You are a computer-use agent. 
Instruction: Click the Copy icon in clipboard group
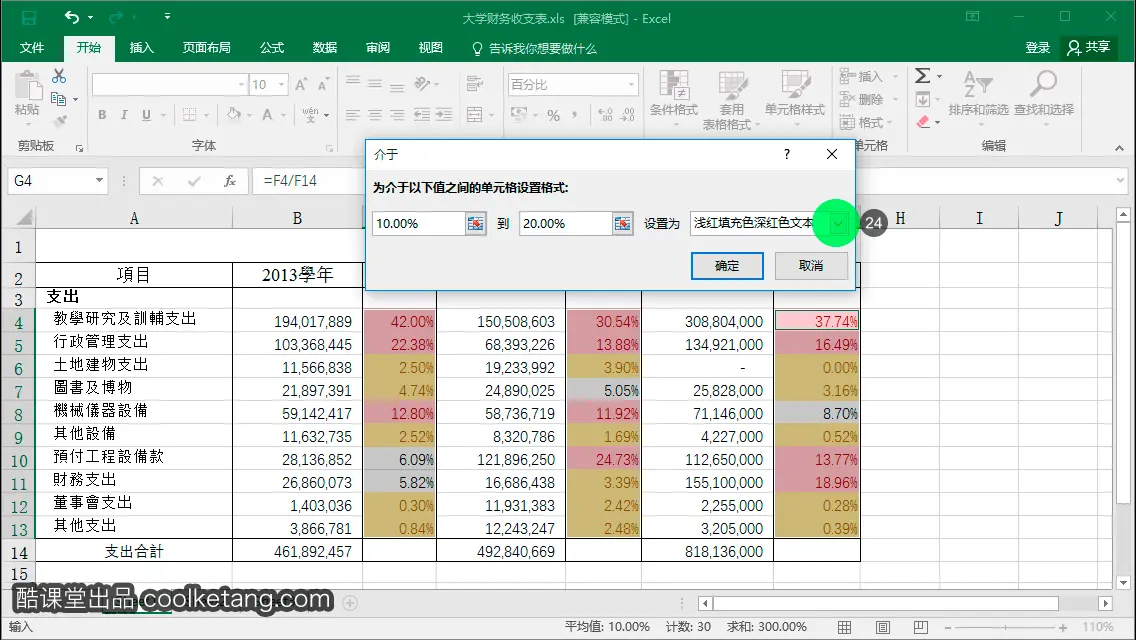point(59,99)
